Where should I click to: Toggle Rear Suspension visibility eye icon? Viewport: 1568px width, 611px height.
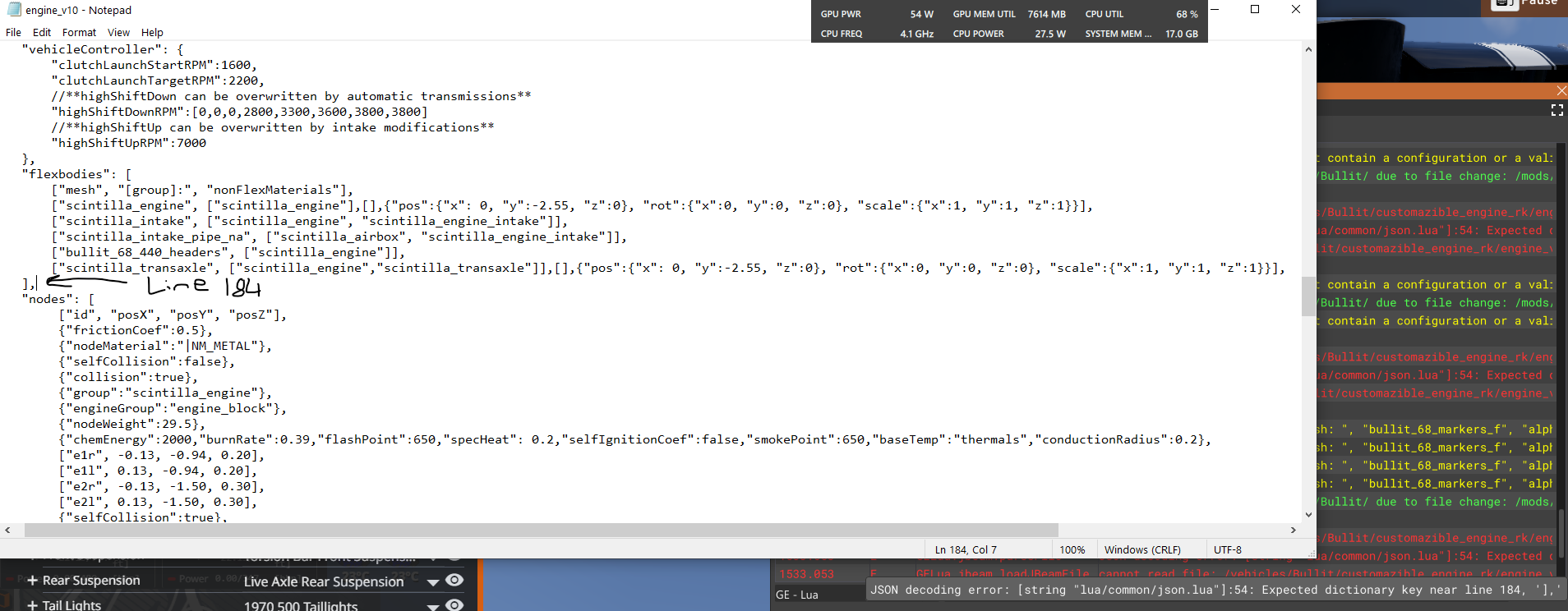tap(454, 581)
